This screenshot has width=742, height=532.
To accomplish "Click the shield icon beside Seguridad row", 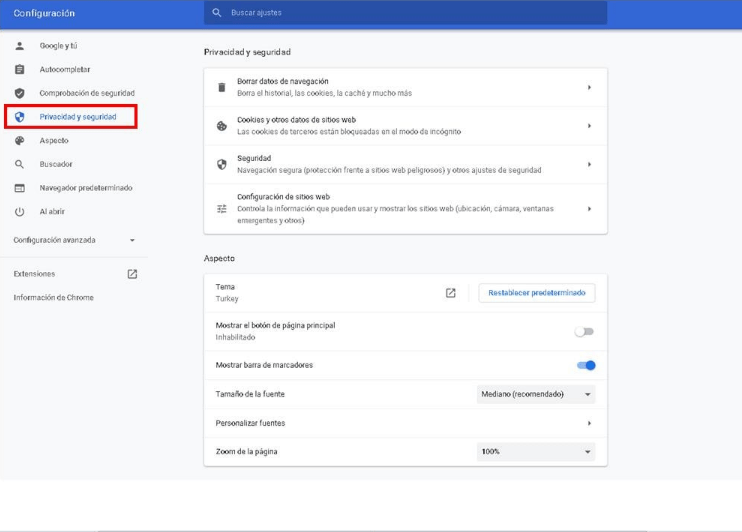I will point(221,164).
